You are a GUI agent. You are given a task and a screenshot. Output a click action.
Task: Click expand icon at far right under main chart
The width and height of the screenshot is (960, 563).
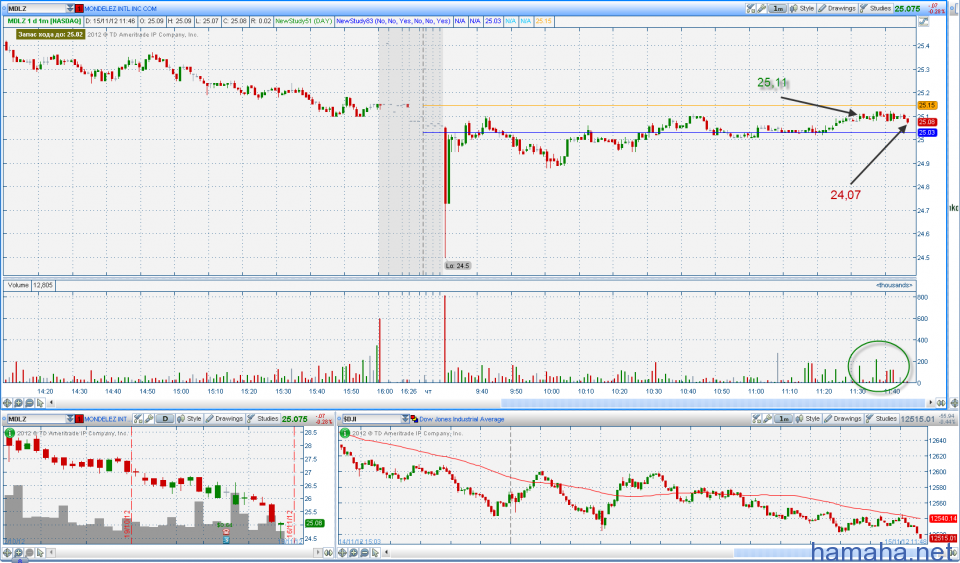pyautogui.click(x=941, y=403)
